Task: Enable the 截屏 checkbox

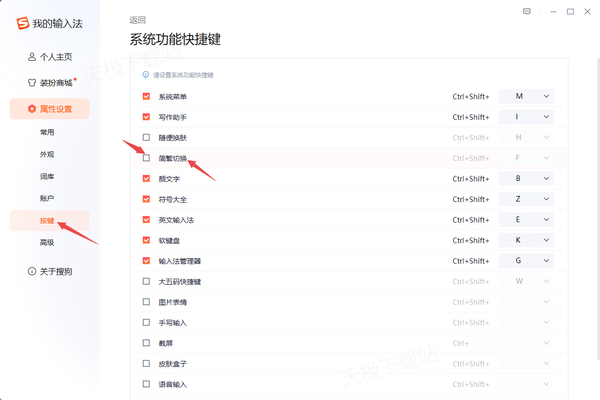Action: pos(146,343)
